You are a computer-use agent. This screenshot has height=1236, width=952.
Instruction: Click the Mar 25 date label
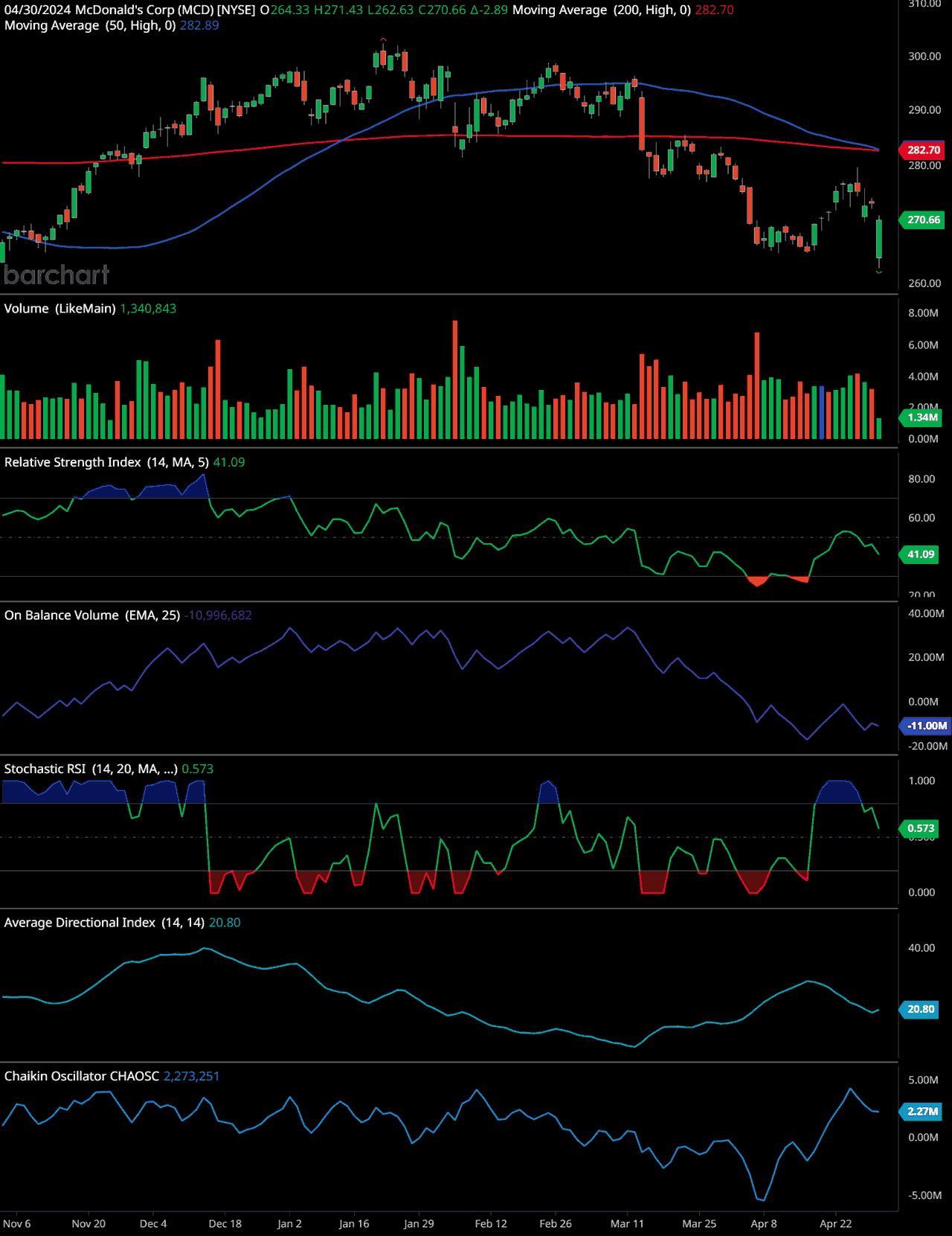(699, 1223)
